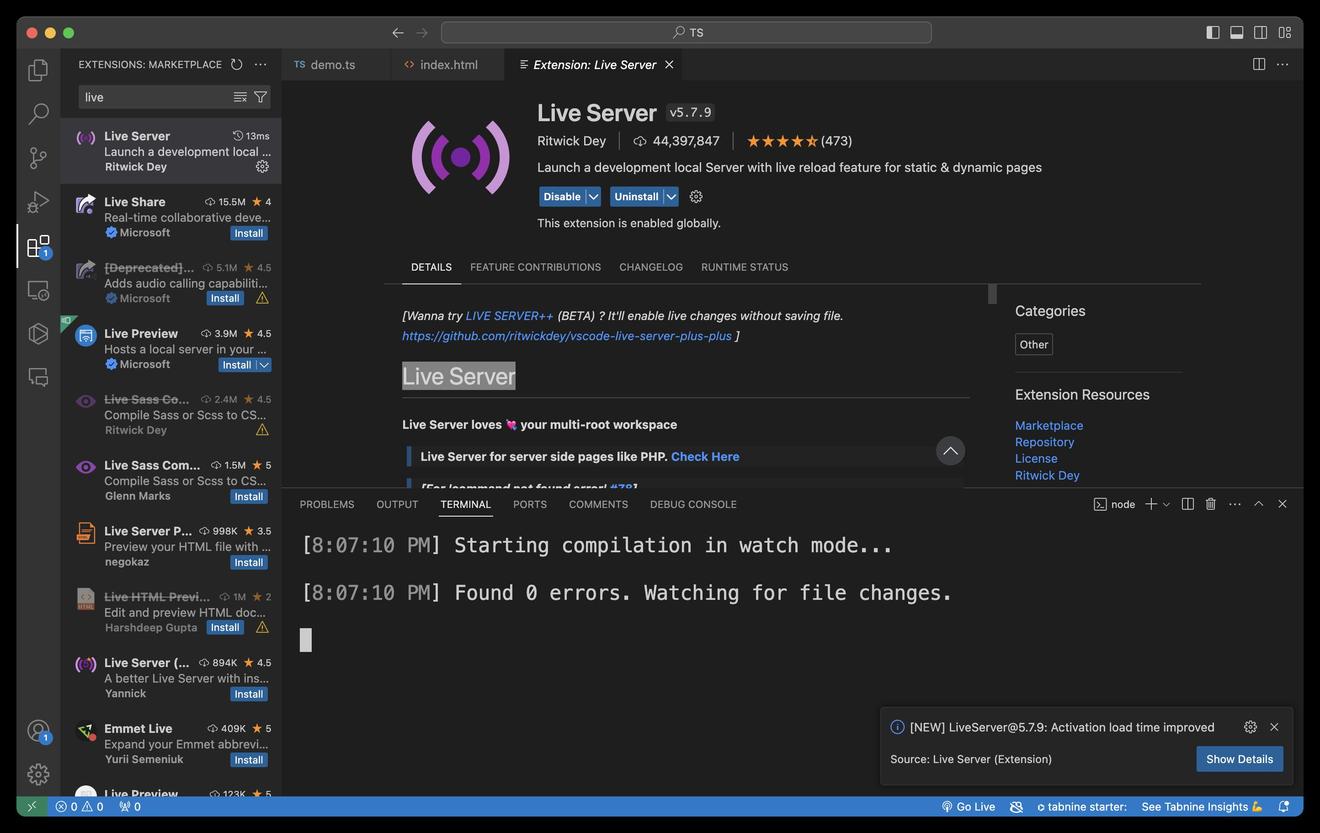Click the Search icon in activity bar
The width and height of the screenshot is (1320, 833).
pos(38,114)
